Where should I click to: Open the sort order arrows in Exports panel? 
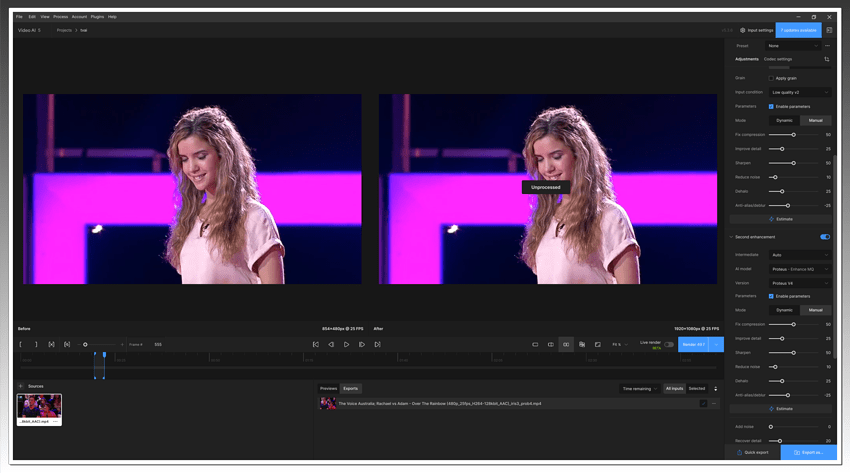coord(716,388)
